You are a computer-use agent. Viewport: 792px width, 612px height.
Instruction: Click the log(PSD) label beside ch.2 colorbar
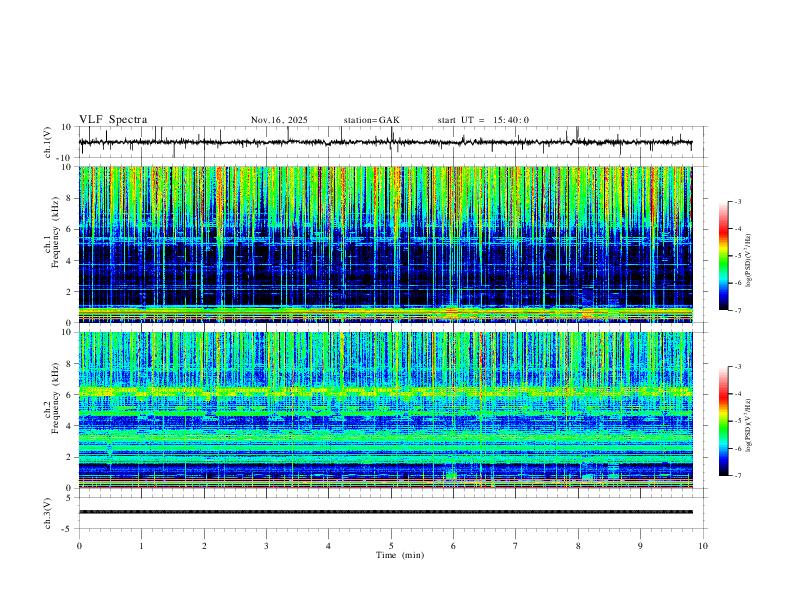(x=748, y=426)
